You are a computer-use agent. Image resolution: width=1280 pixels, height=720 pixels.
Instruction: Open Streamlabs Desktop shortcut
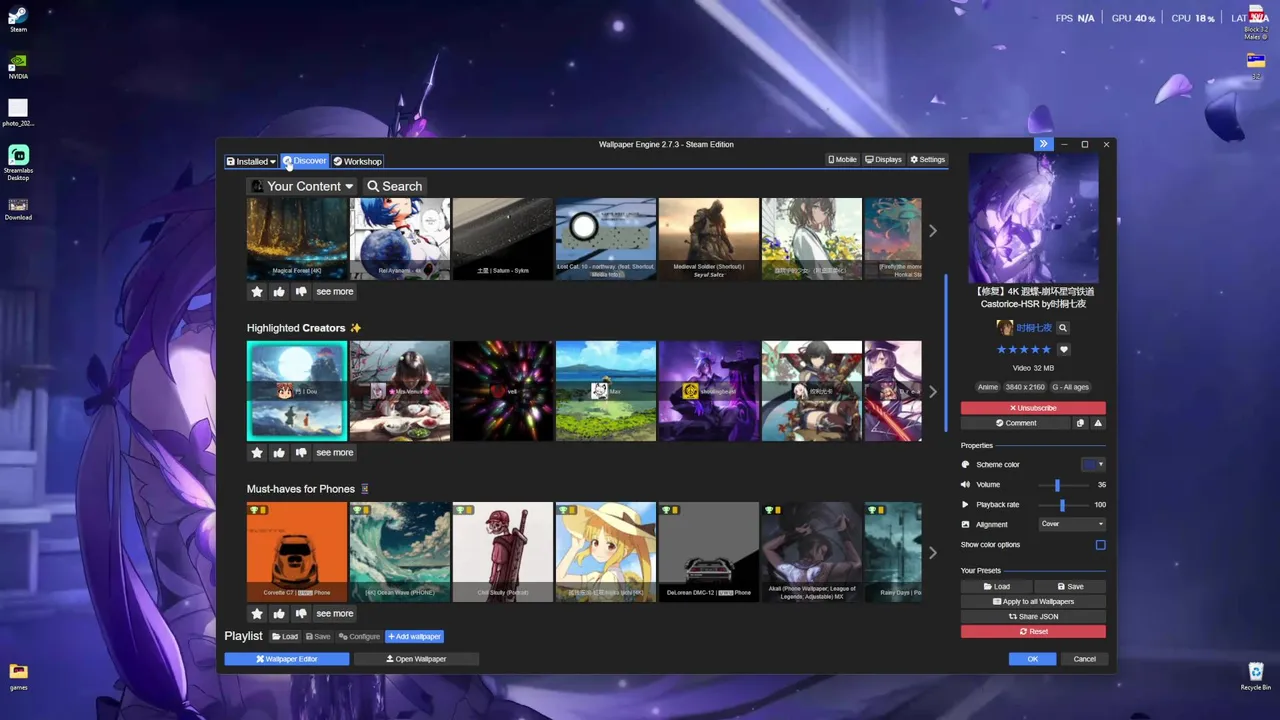(x=18, y=163)
